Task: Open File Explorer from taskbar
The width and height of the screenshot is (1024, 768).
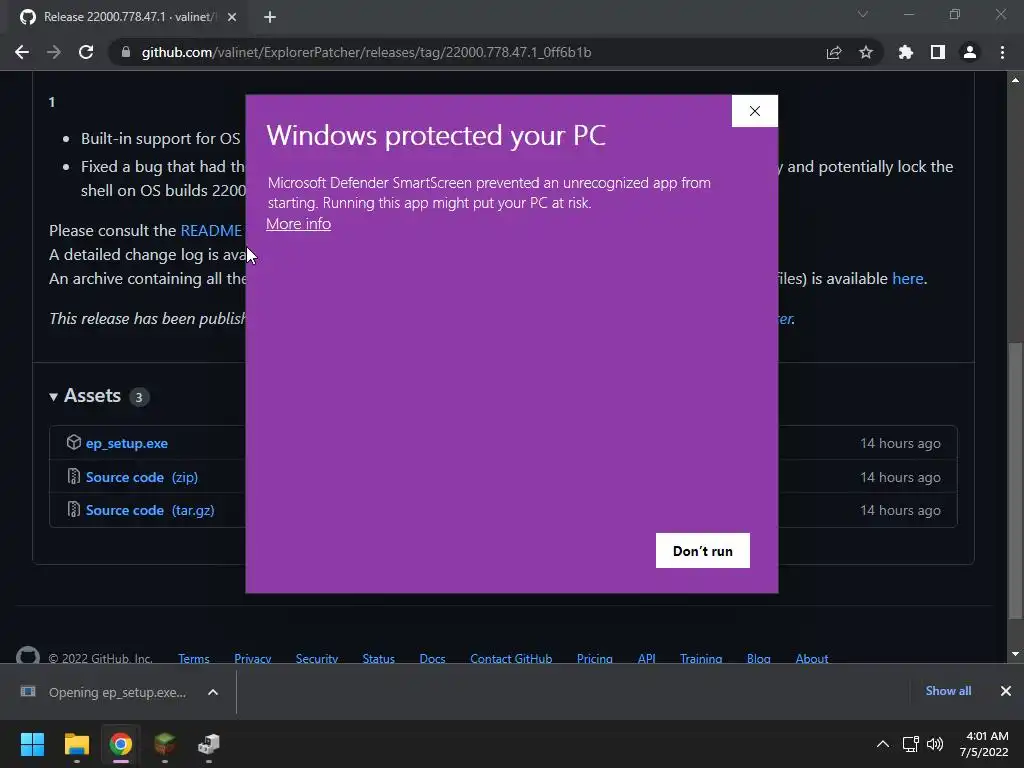Action: tap(76, 744)
